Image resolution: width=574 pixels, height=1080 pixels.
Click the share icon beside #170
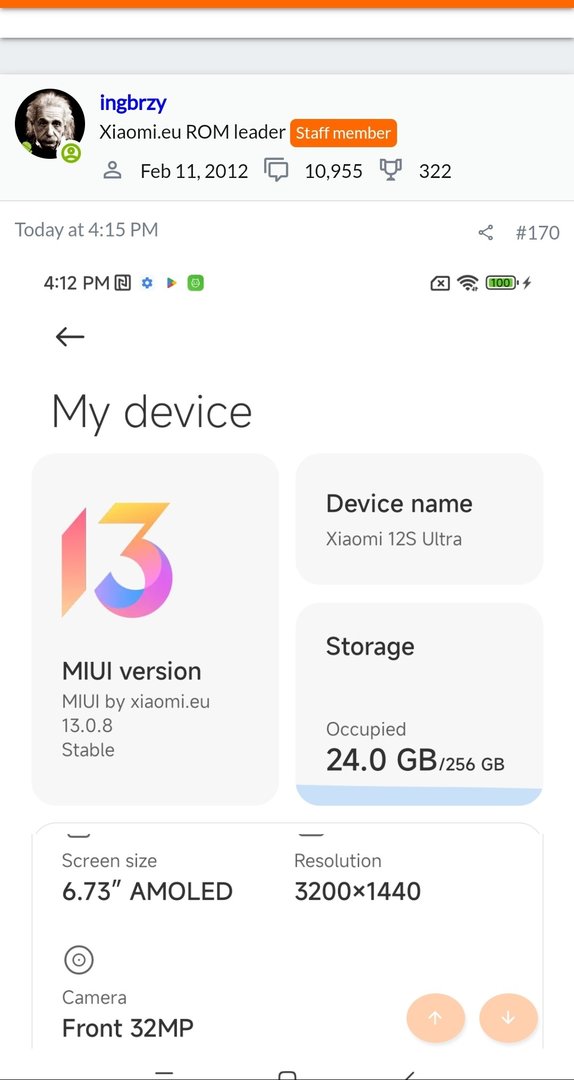point(486,233)
